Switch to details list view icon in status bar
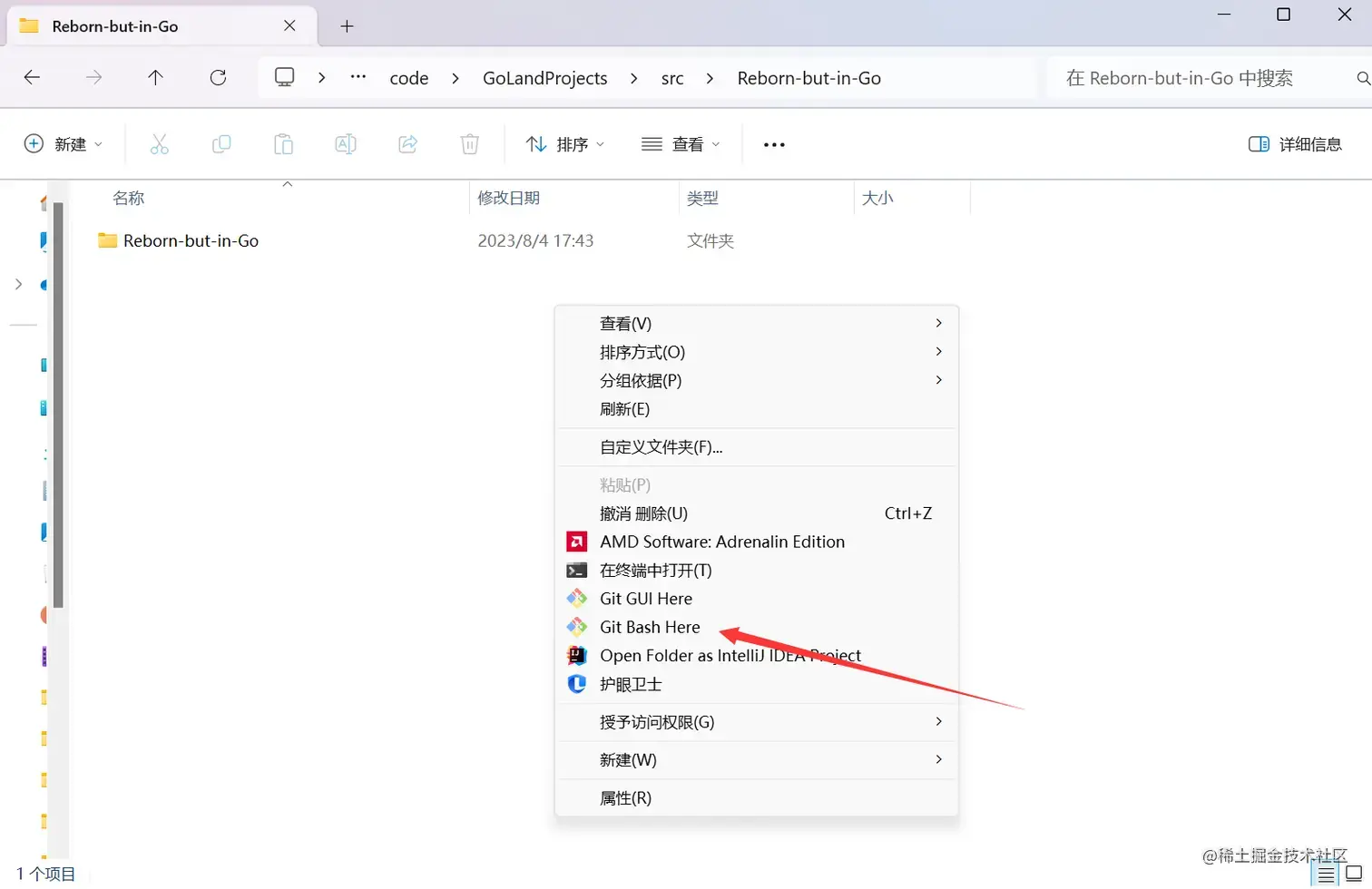Viewport: 1372px width, 889px height. (x=1327, y=875)
